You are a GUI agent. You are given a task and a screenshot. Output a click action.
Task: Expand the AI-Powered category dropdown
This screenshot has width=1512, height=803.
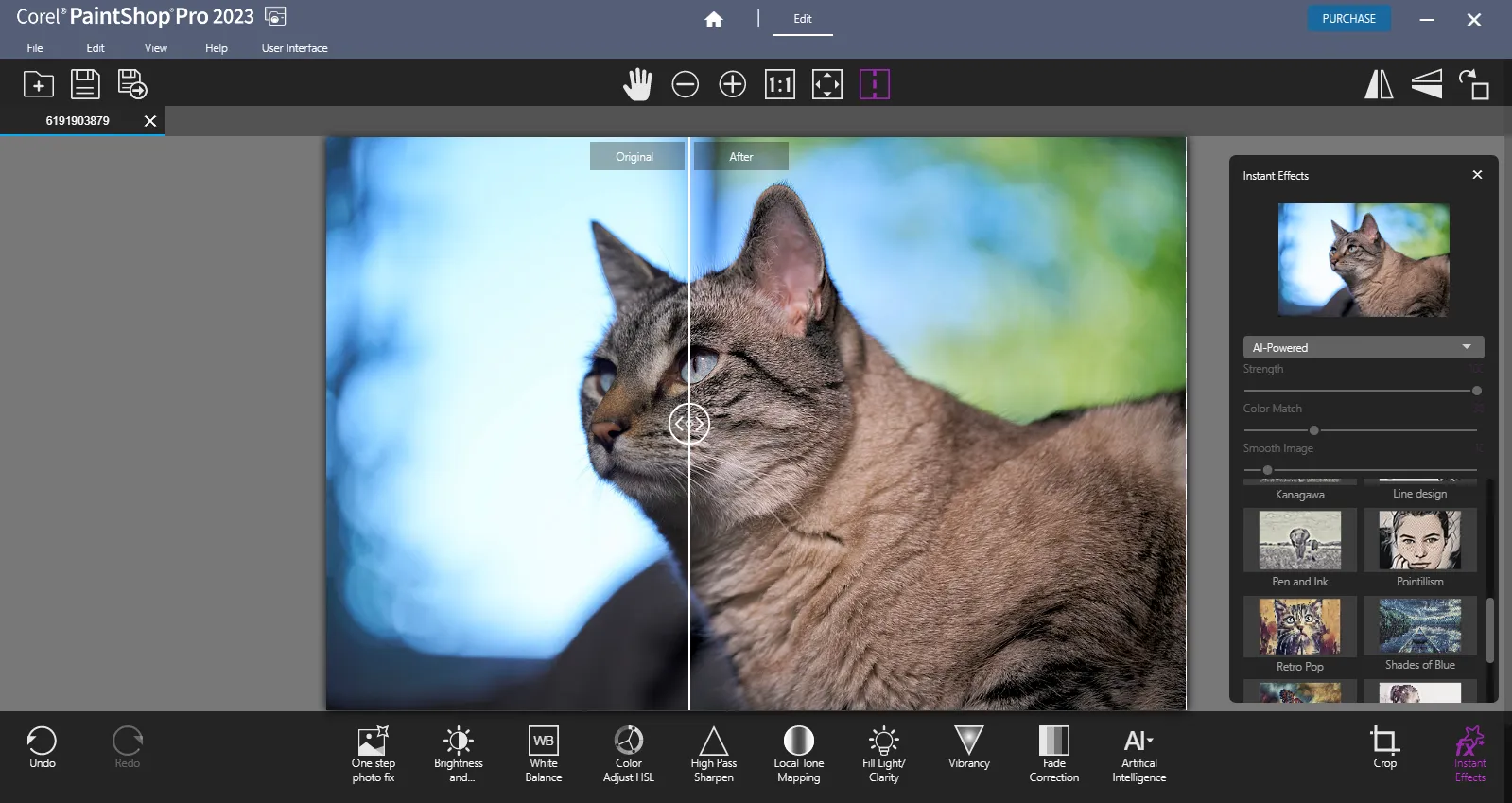tap(1364, 347)
